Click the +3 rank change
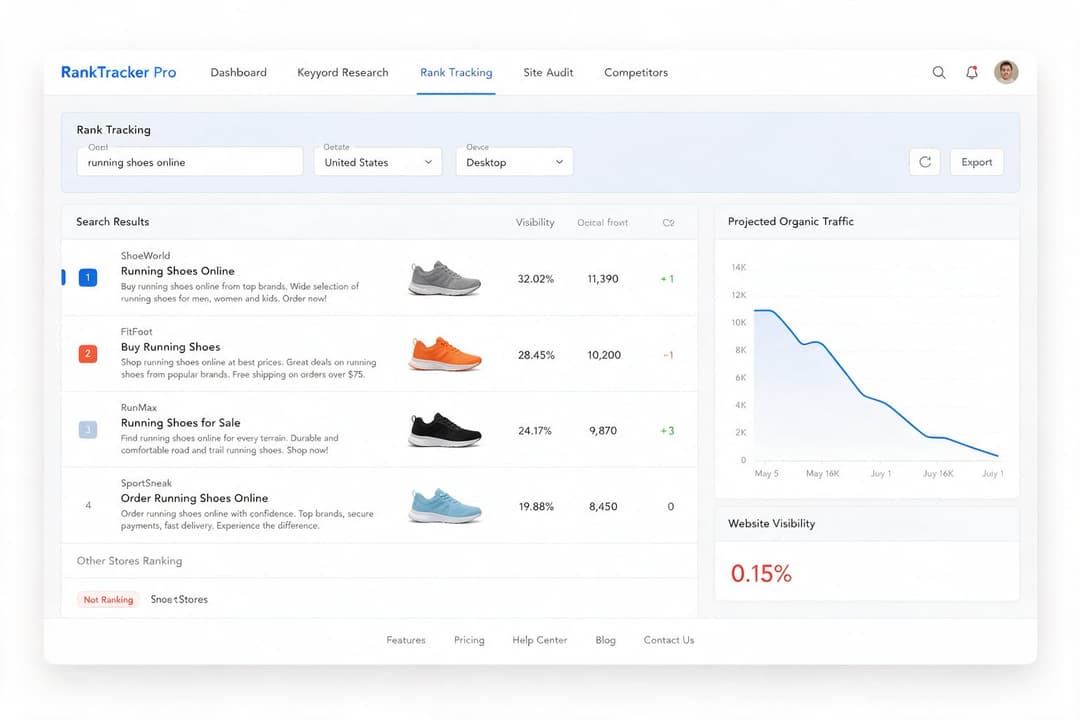The image size is (1080, 720). click(x=667, y=431)
